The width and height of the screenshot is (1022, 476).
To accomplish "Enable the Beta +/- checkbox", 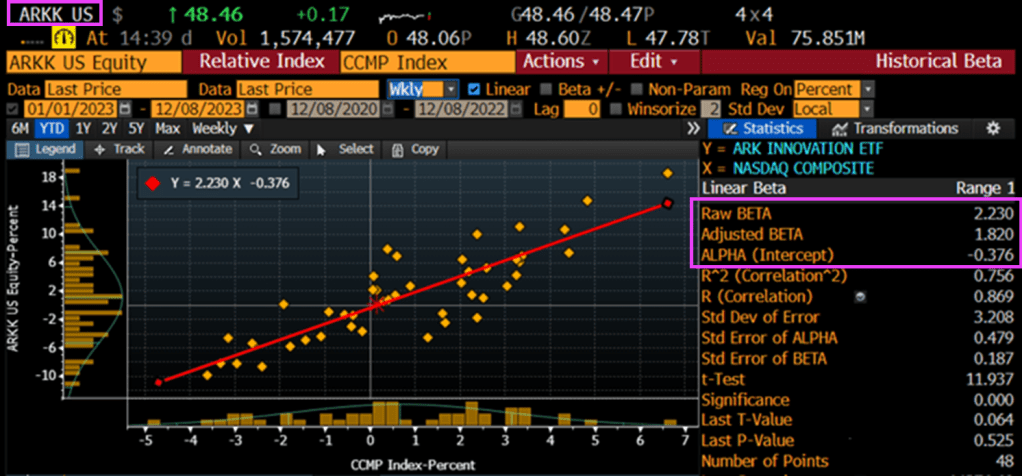I will tap(545, 89).
